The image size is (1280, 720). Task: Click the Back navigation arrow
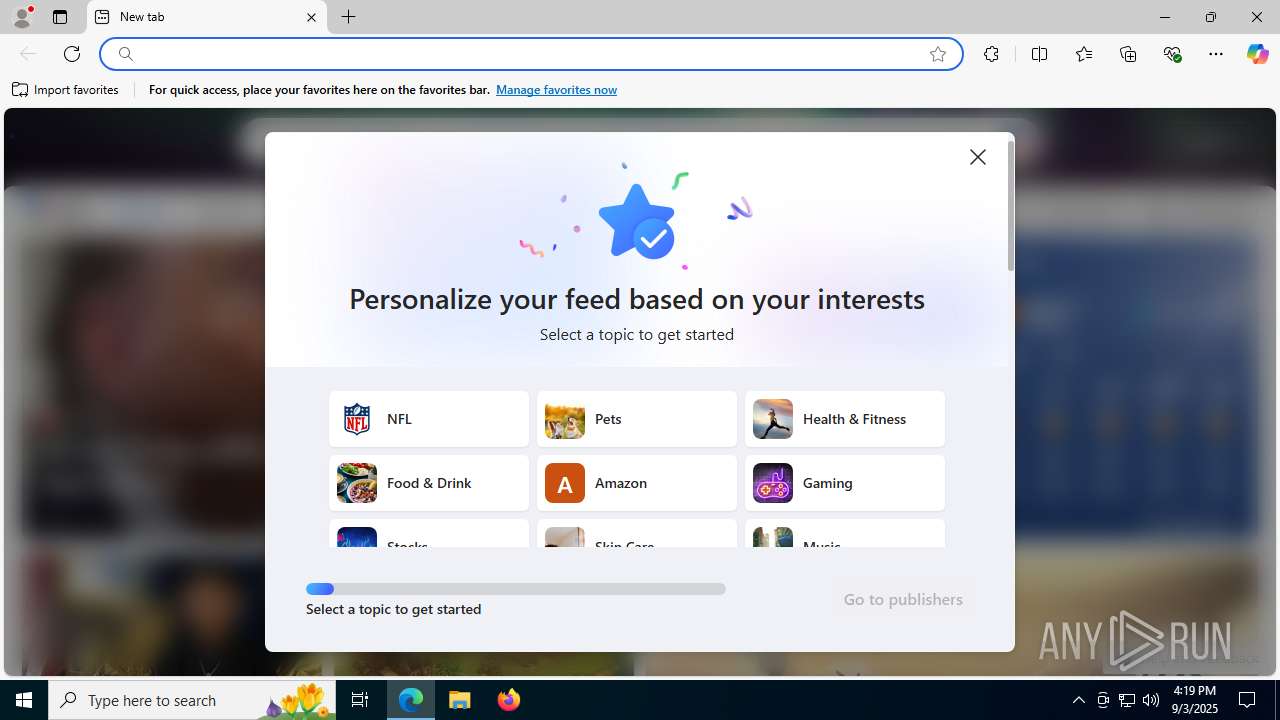(28, 54)
